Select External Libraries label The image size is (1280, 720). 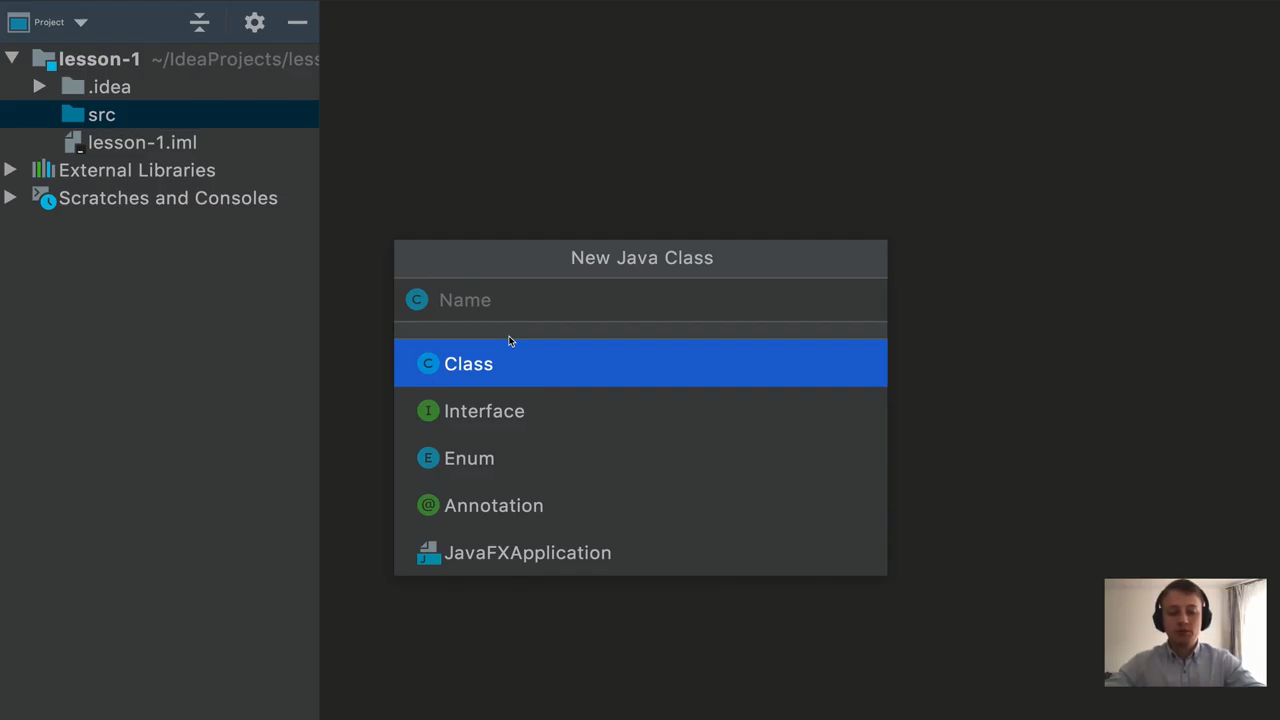point(137,170)
